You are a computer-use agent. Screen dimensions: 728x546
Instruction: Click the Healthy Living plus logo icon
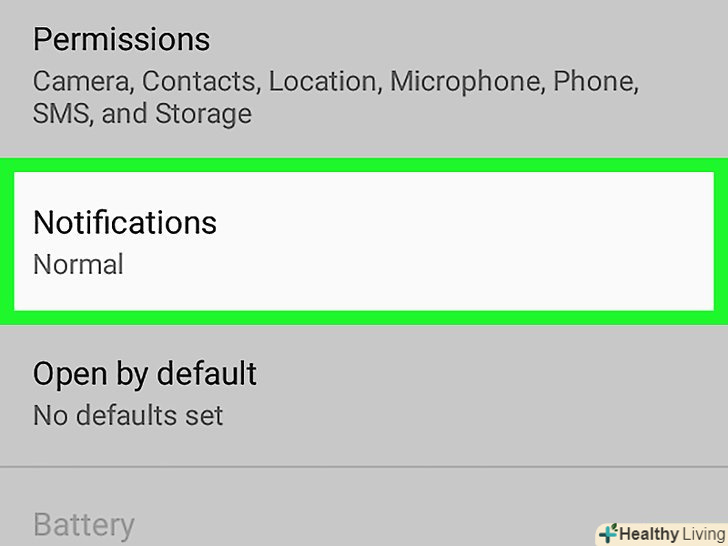click(x=607, y=533)
